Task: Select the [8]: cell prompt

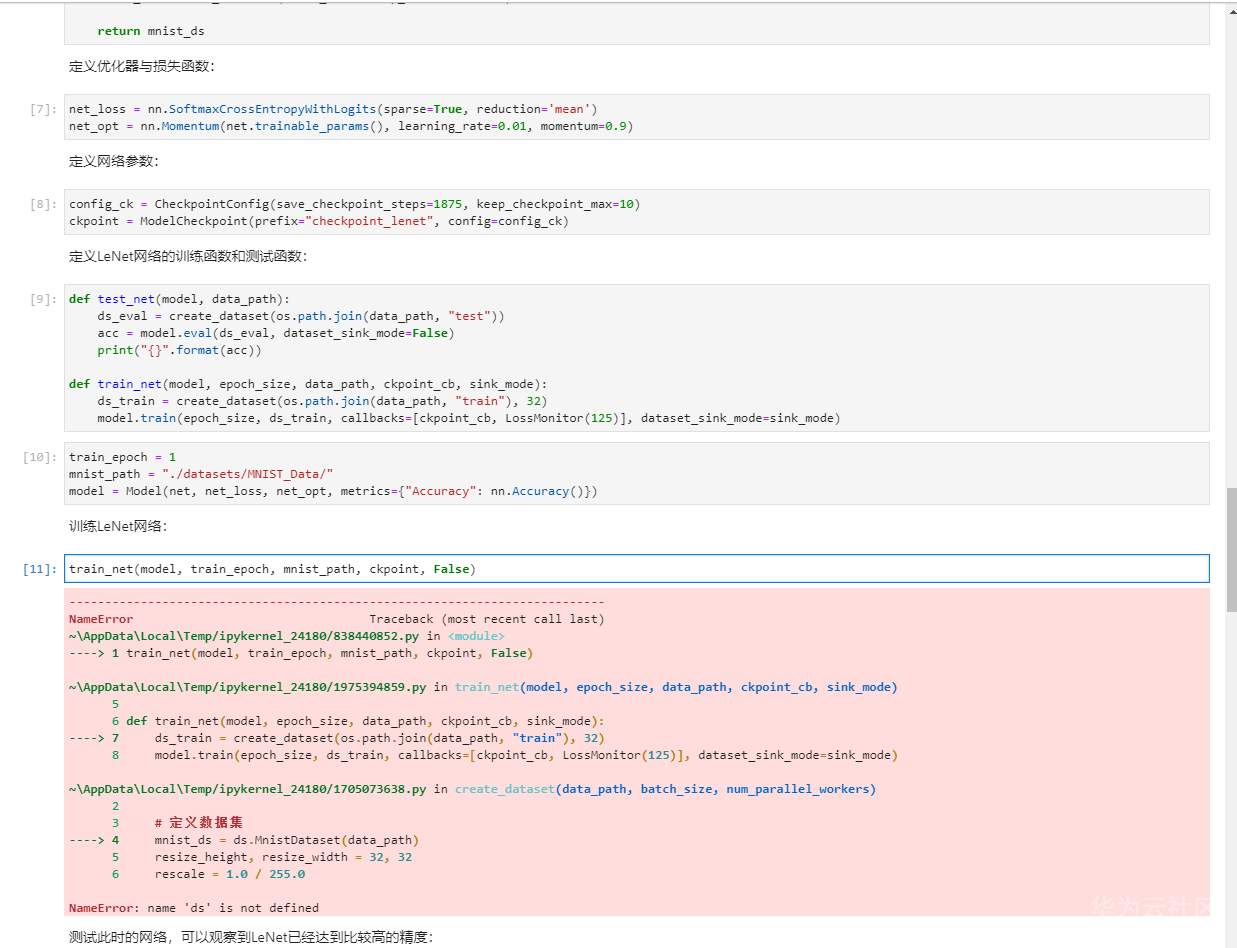Action: point(44,204)
